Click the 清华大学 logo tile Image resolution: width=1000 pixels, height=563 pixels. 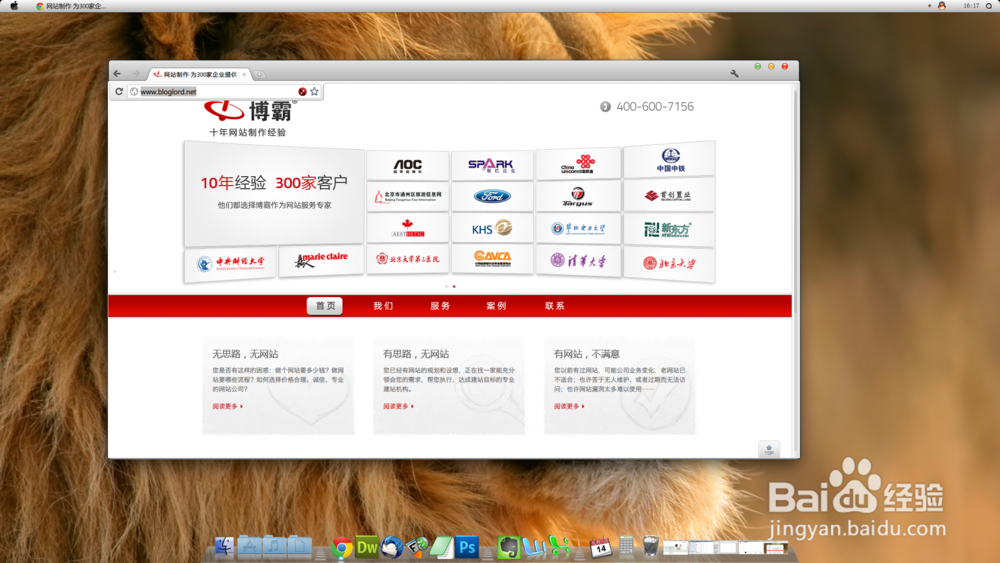(578, 261)
